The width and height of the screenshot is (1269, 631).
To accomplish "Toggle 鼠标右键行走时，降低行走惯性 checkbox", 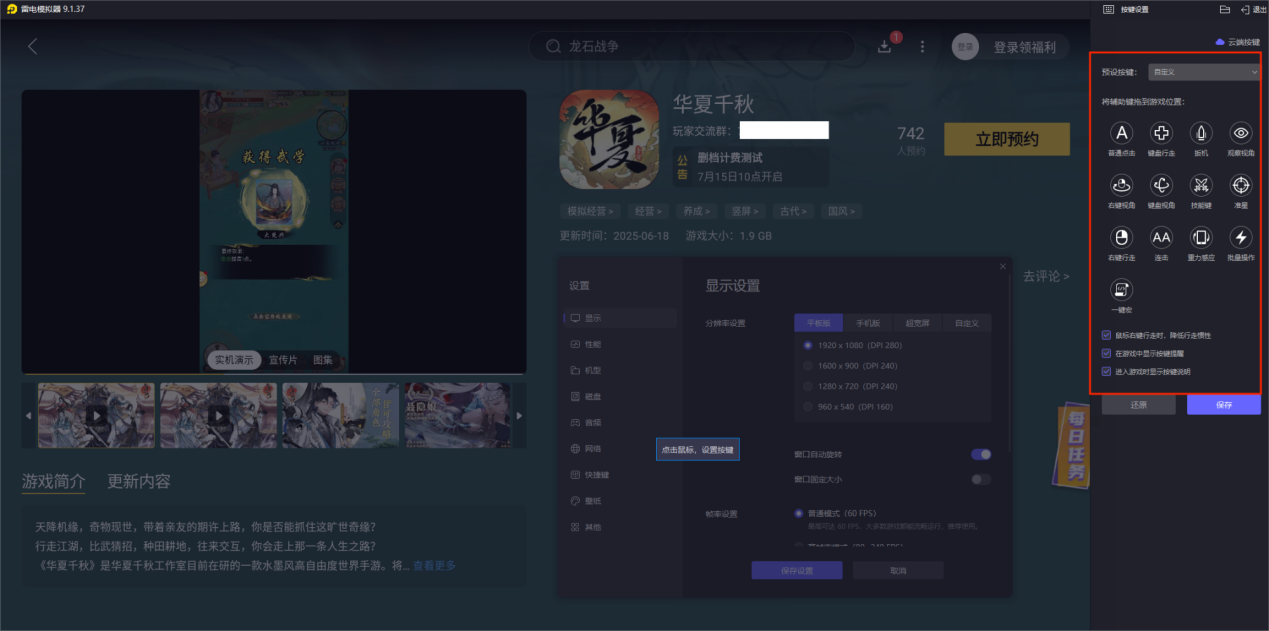I will [x=1106, y=335].
